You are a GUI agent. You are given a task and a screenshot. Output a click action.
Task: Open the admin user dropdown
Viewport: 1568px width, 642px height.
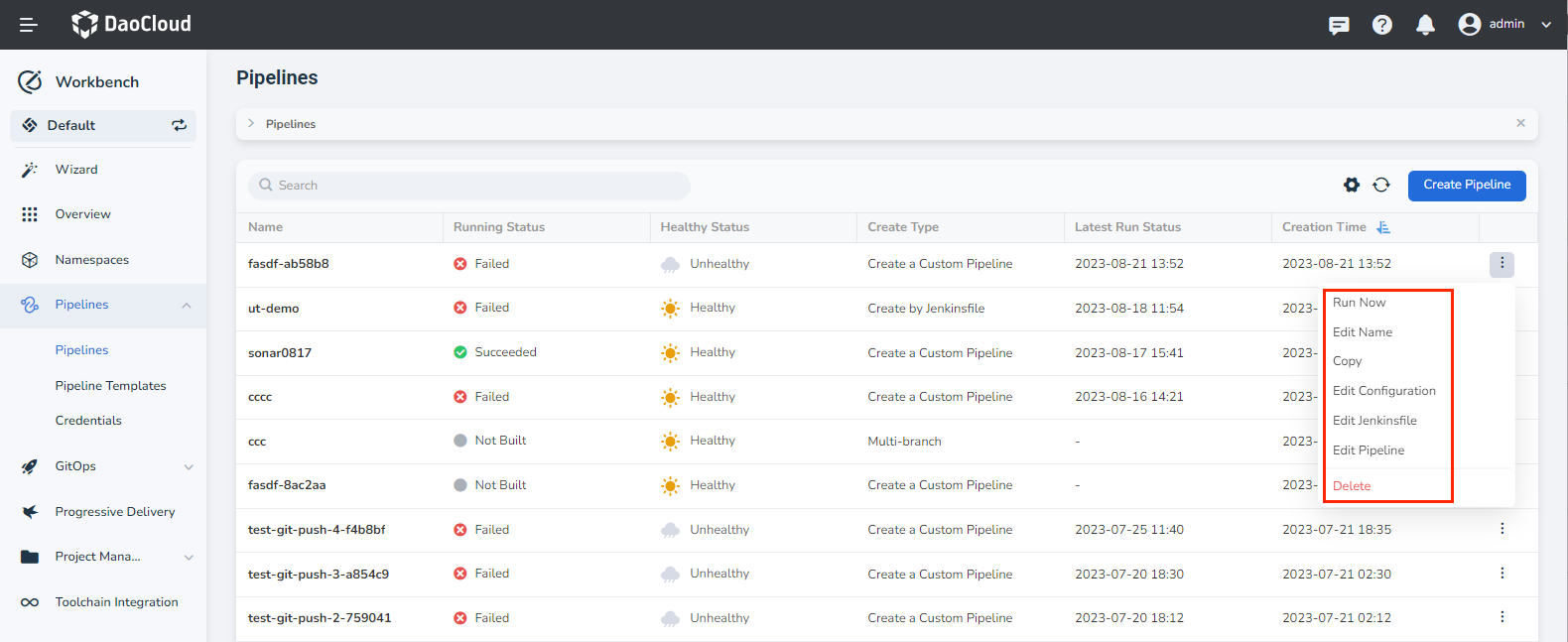1504,25
